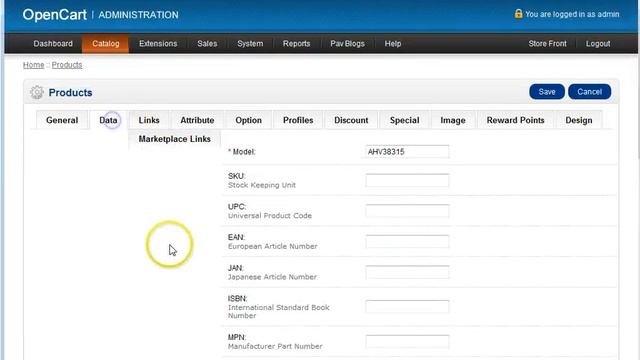The height and width of the screenshot is (360, 640).
Task: Open the Pav Blogs menu
Action: point(347,44)
